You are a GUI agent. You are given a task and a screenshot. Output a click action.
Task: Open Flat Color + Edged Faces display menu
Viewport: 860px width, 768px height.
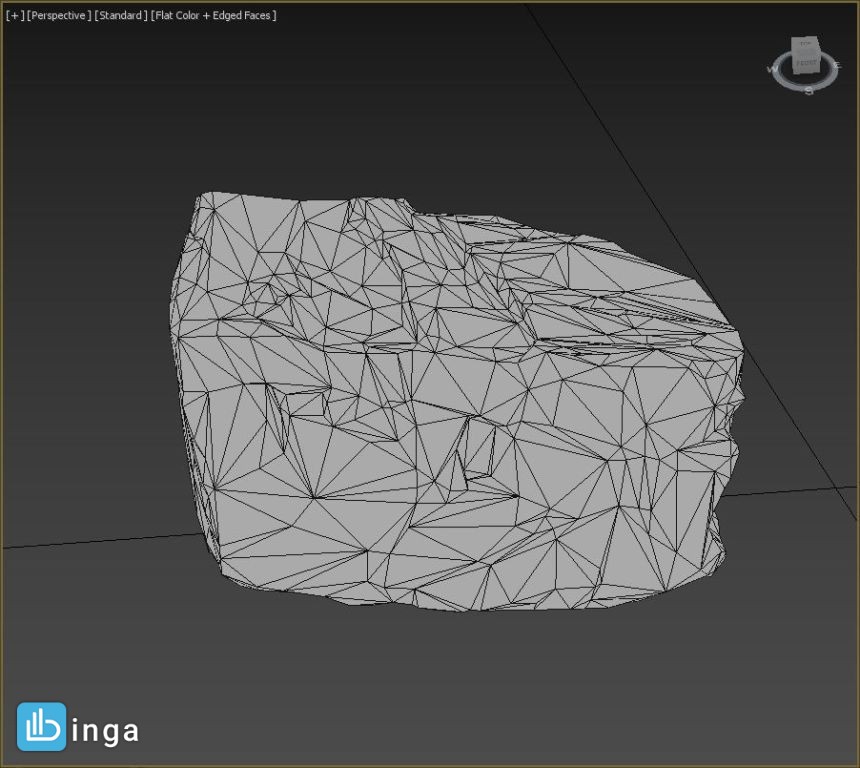[x=213, y=15]
